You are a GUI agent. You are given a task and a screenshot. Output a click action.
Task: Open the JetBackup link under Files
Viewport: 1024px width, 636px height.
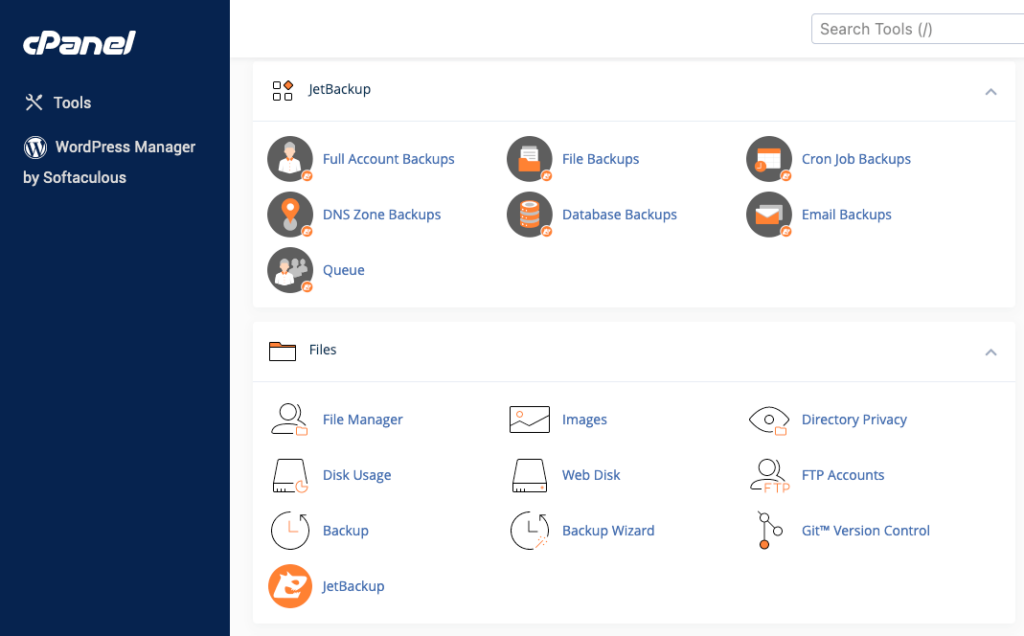(353, 586)
